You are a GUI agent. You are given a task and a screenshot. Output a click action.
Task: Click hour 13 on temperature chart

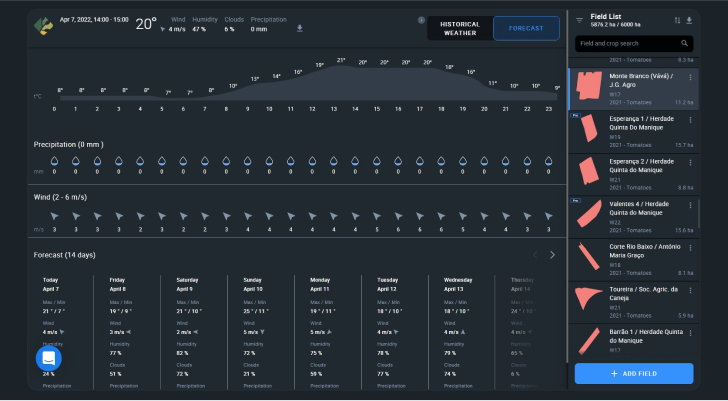point(334,109)
